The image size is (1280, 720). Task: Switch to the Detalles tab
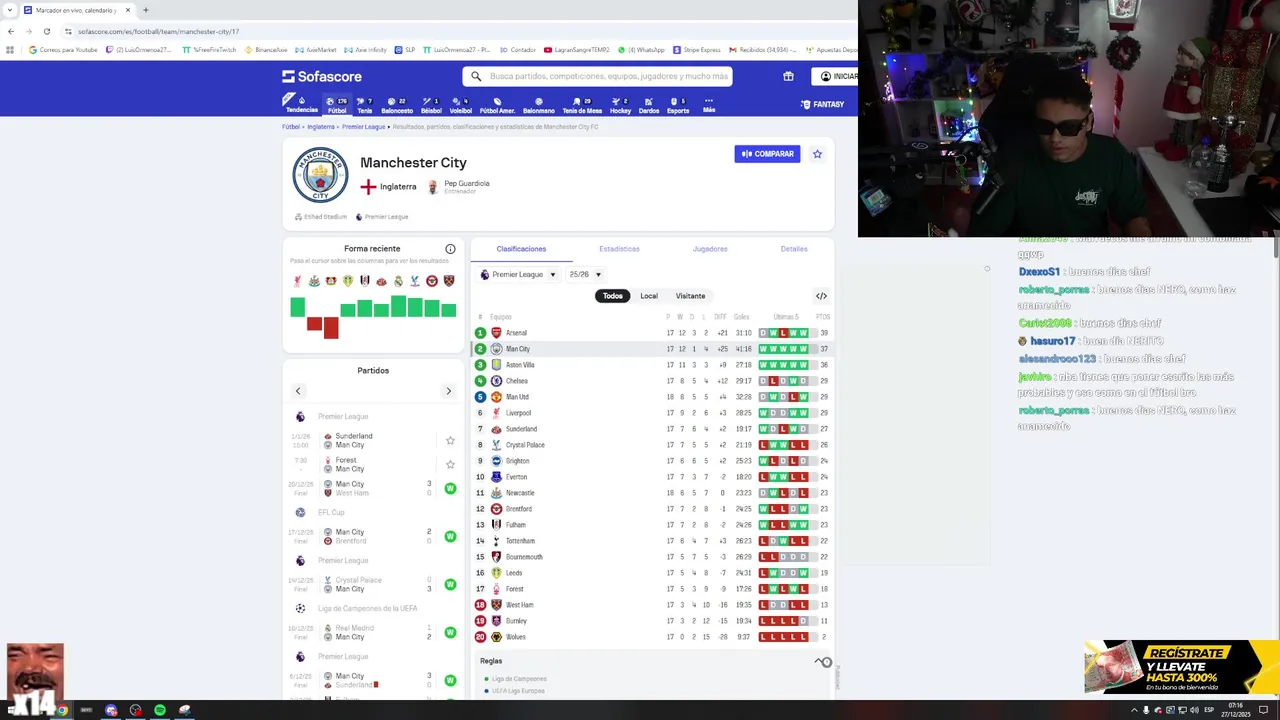pos(794,249)
